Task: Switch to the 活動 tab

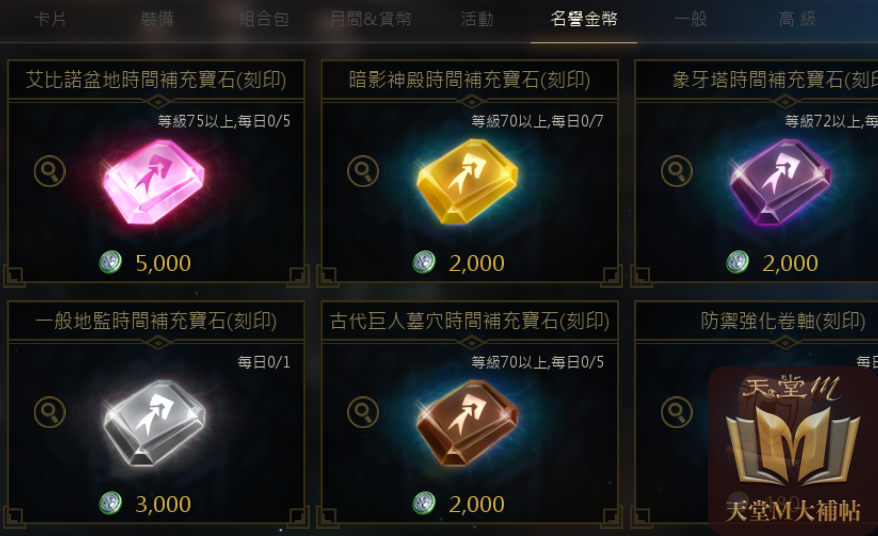Action: (477, 19)
